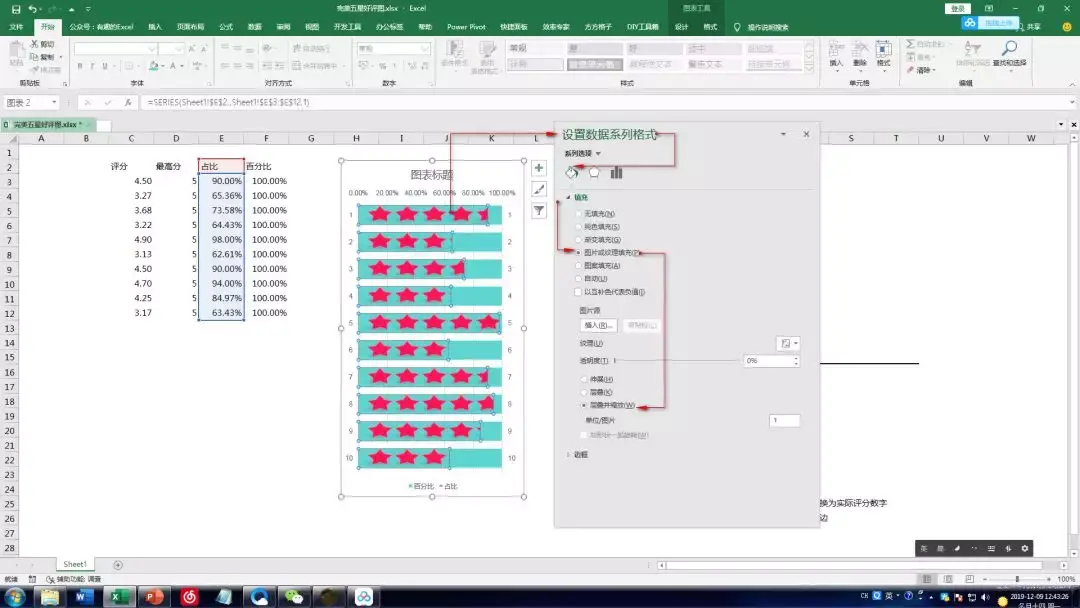
Task: Click the 登录 sign-in button
Action: tap(957, 8)
